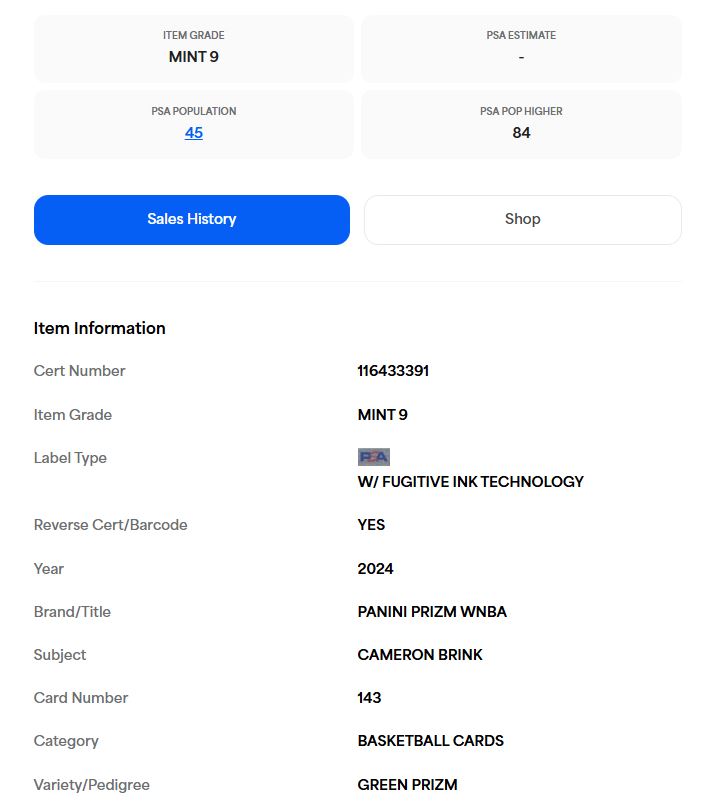Click the brand Panini Prizm WNBA value
Screen dimensions: 705x811
[x=432, y=612]
